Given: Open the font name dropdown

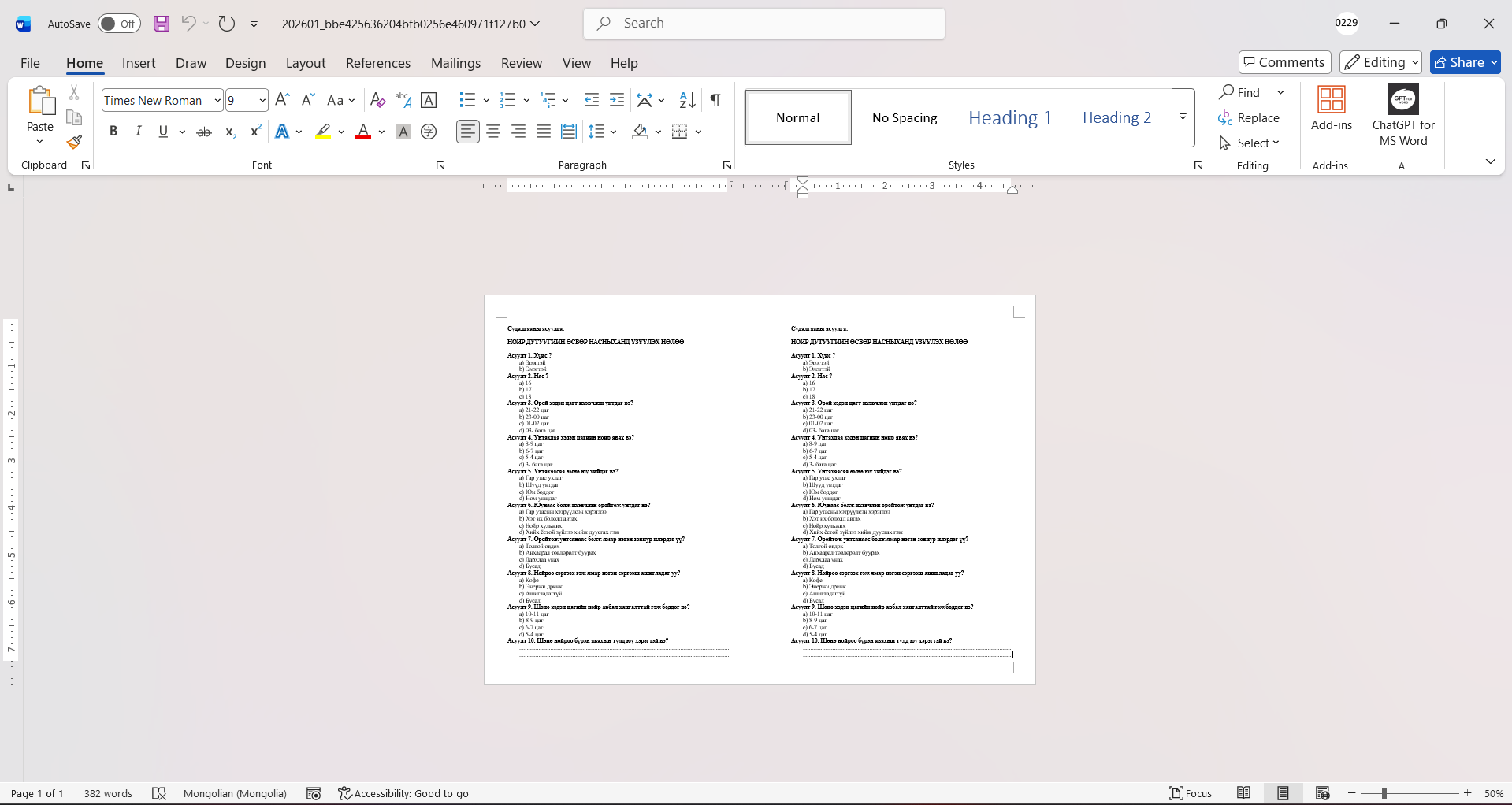Looking at the screenshot, I should 217,101.
